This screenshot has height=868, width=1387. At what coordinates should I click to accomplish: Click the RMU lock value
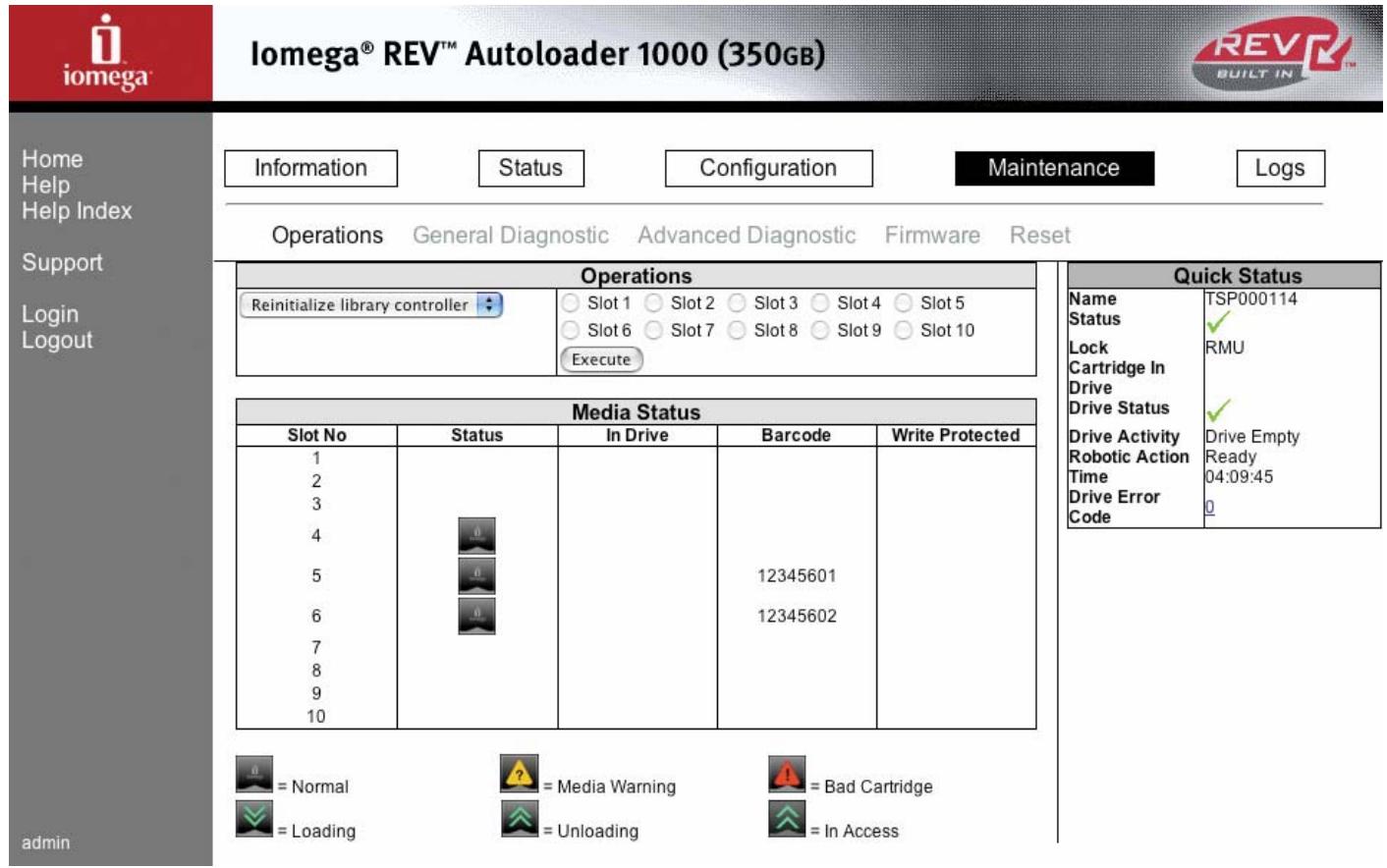click(x=1225, y=348)
